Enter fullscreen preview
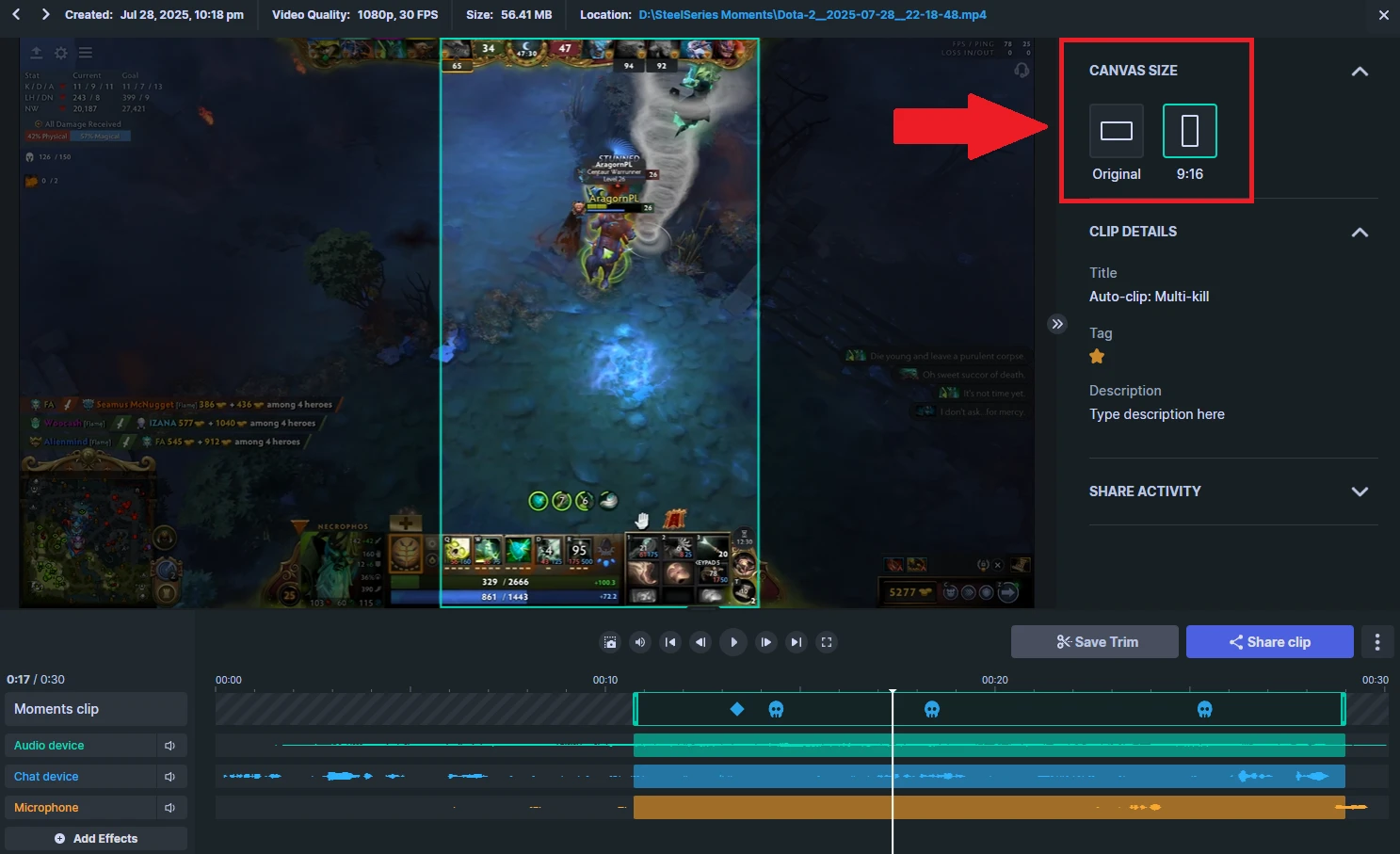Screen dimensions: 1400x854 coord(827,642)
